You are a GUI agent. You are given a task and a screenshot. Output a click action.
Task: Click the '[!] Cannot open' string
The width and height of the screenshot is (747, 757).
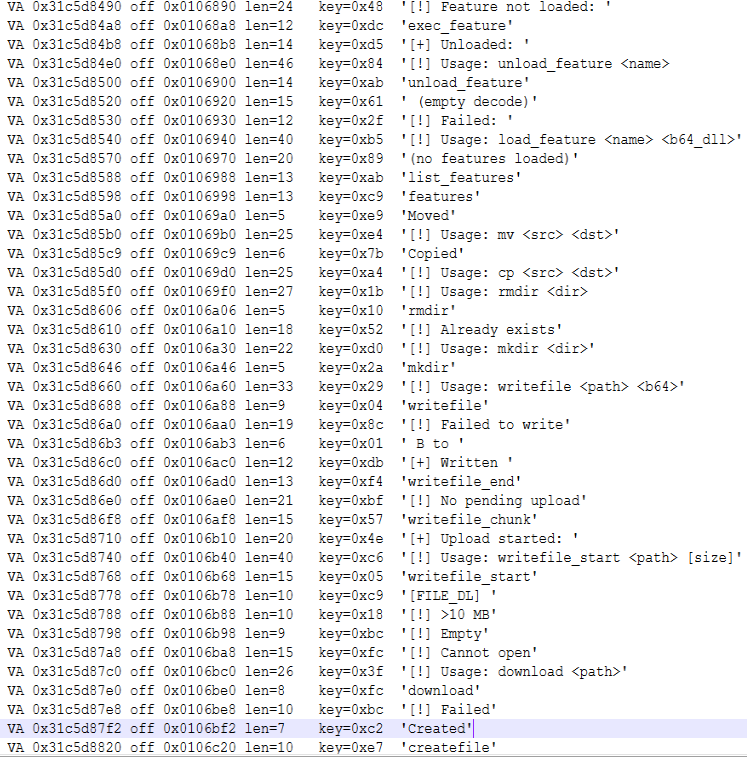tap(469, 653)
